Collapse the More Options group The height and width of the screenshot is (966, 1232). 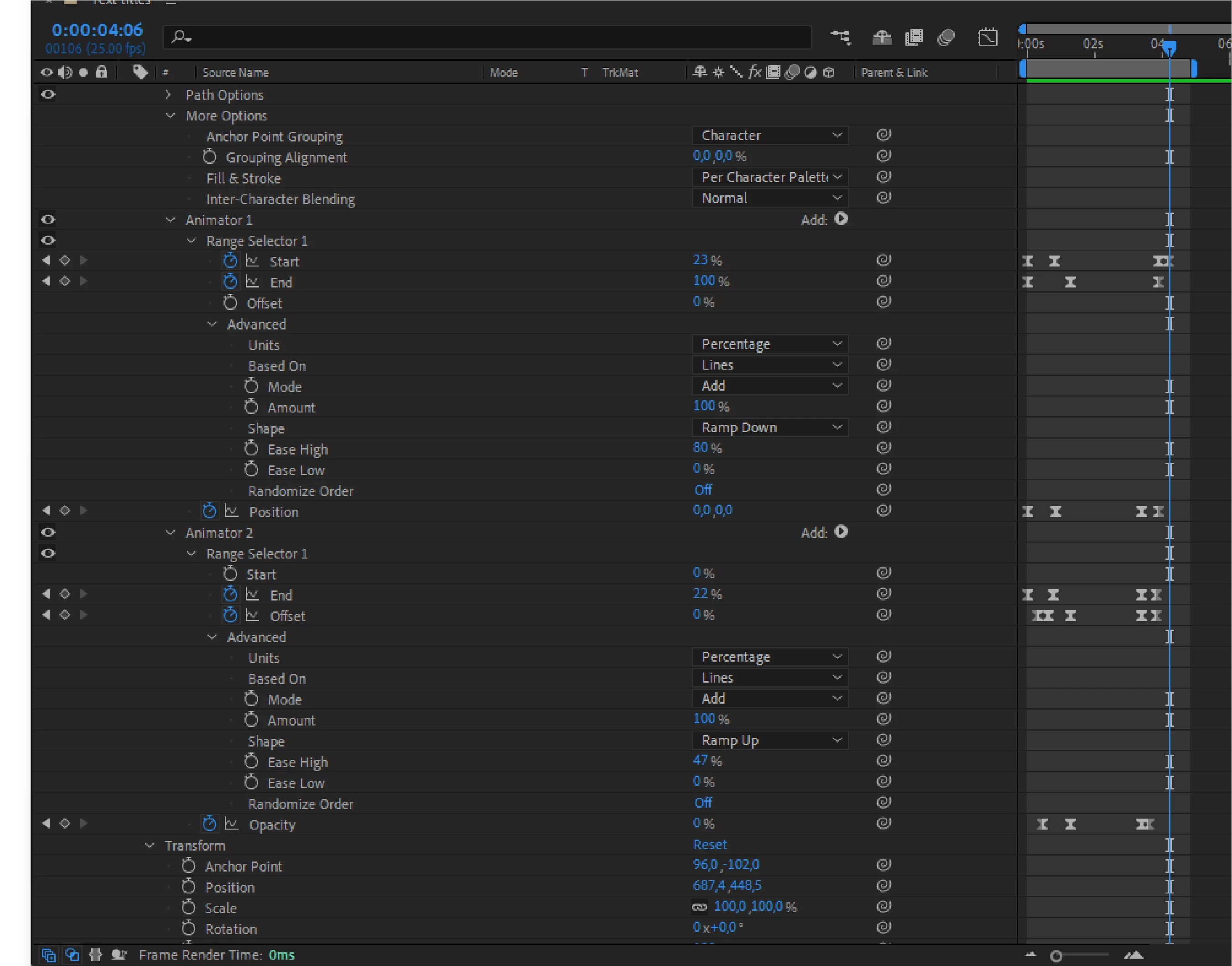(170, 115)
